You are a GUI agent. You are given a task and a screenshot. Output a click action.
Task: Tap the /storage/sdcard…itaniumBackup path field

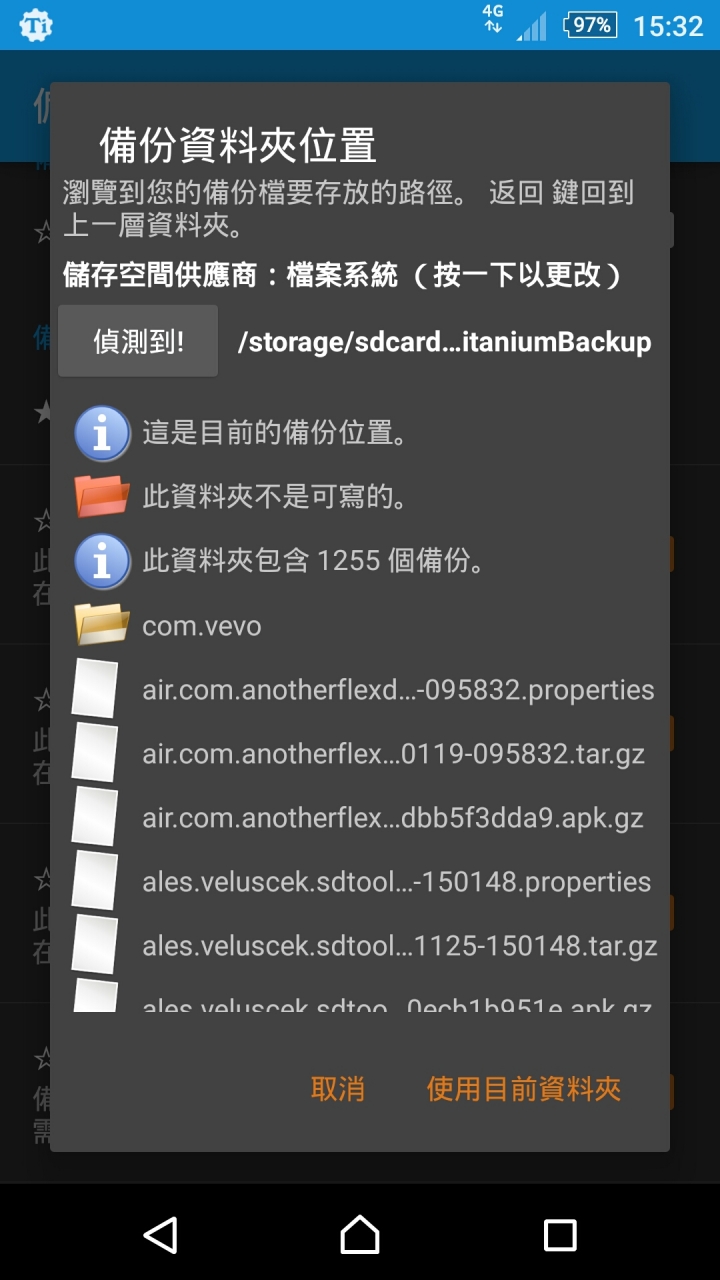444,342
